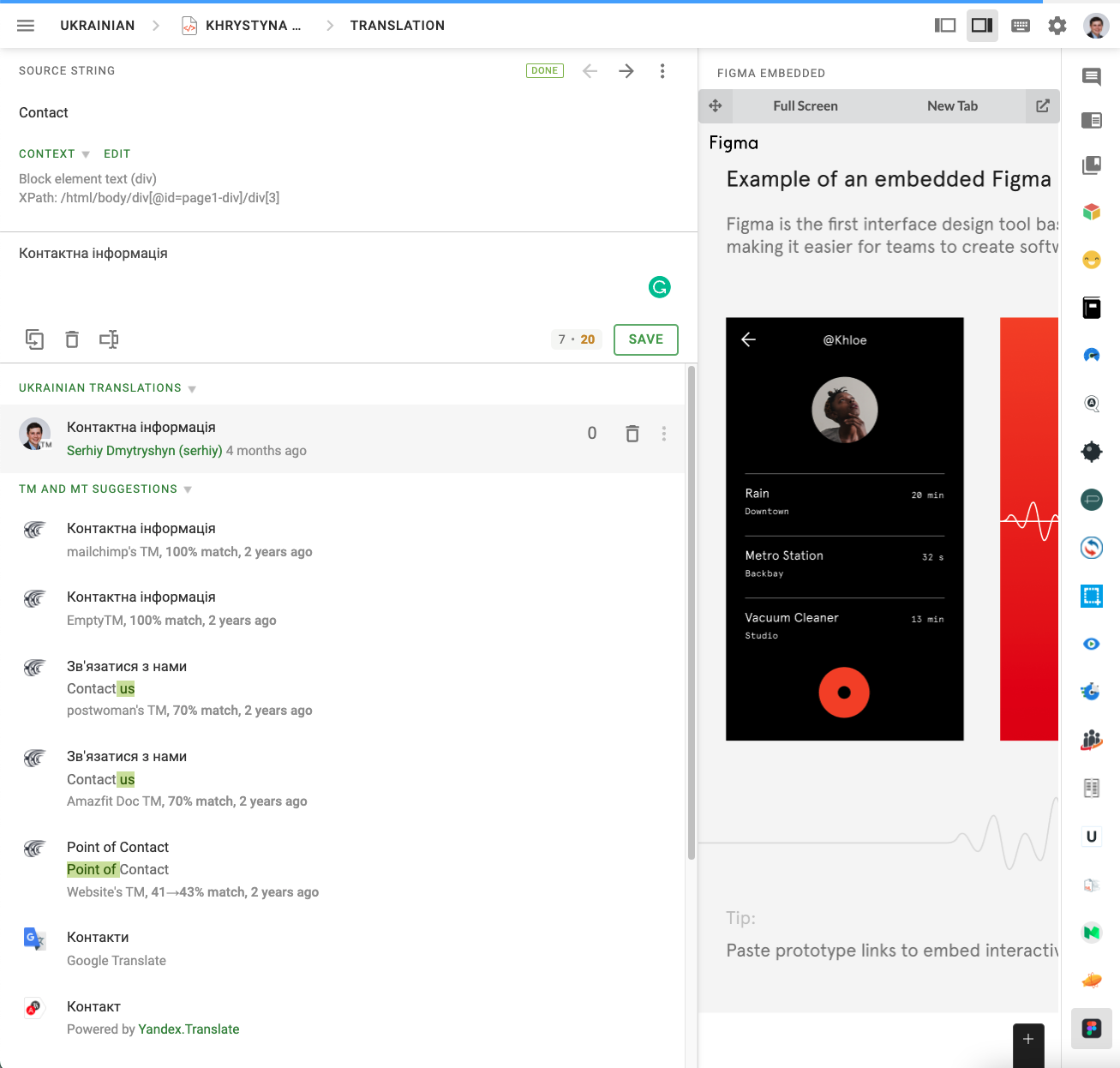
Task: Open the magnifier letter-A search app
Action: point(1092,403)
